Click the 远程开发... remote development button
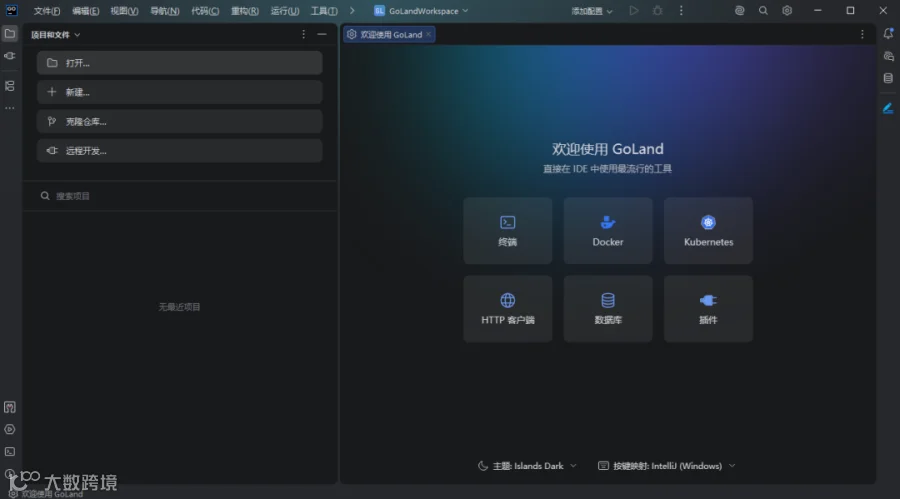 point(180,151)
